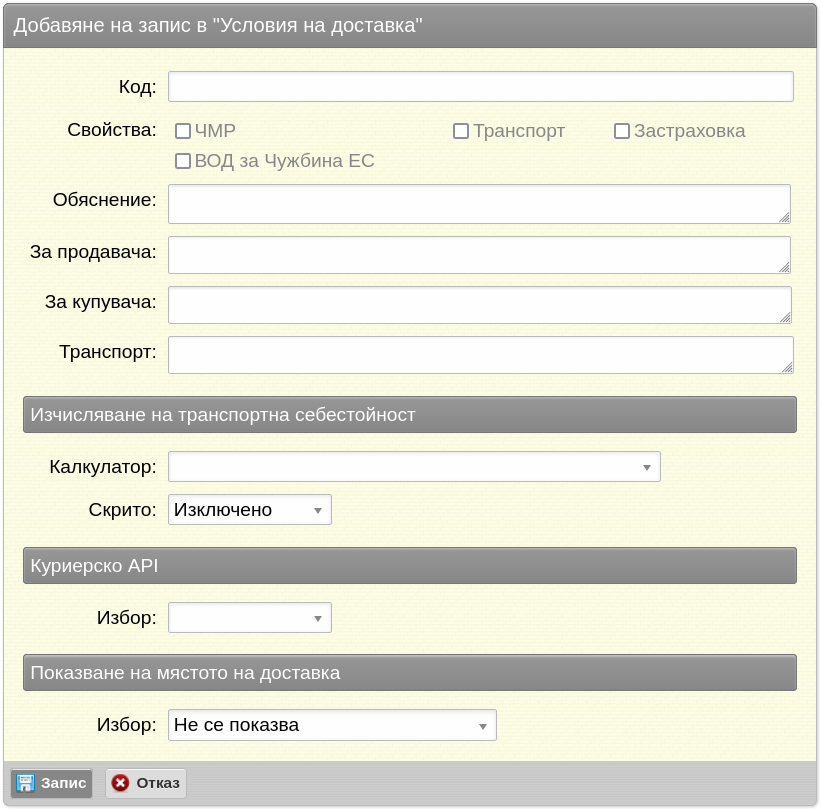Open the Куриерско API Избор dropdown
Image resolution: width=821 pixels, height=809 pixels.
coord(250,617)
